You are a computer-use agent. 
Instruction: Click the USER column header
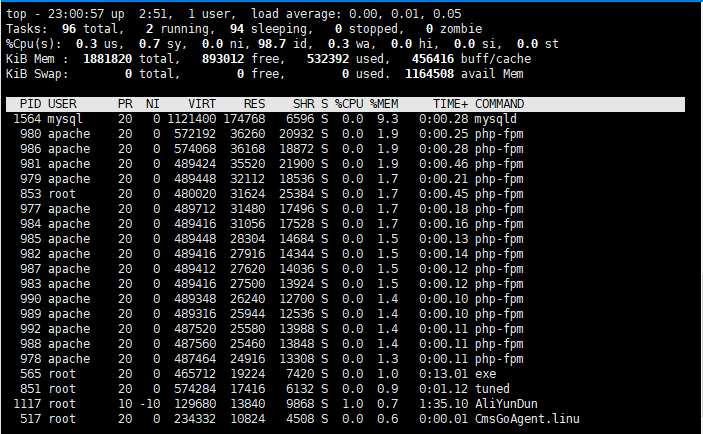click(62, 104)
